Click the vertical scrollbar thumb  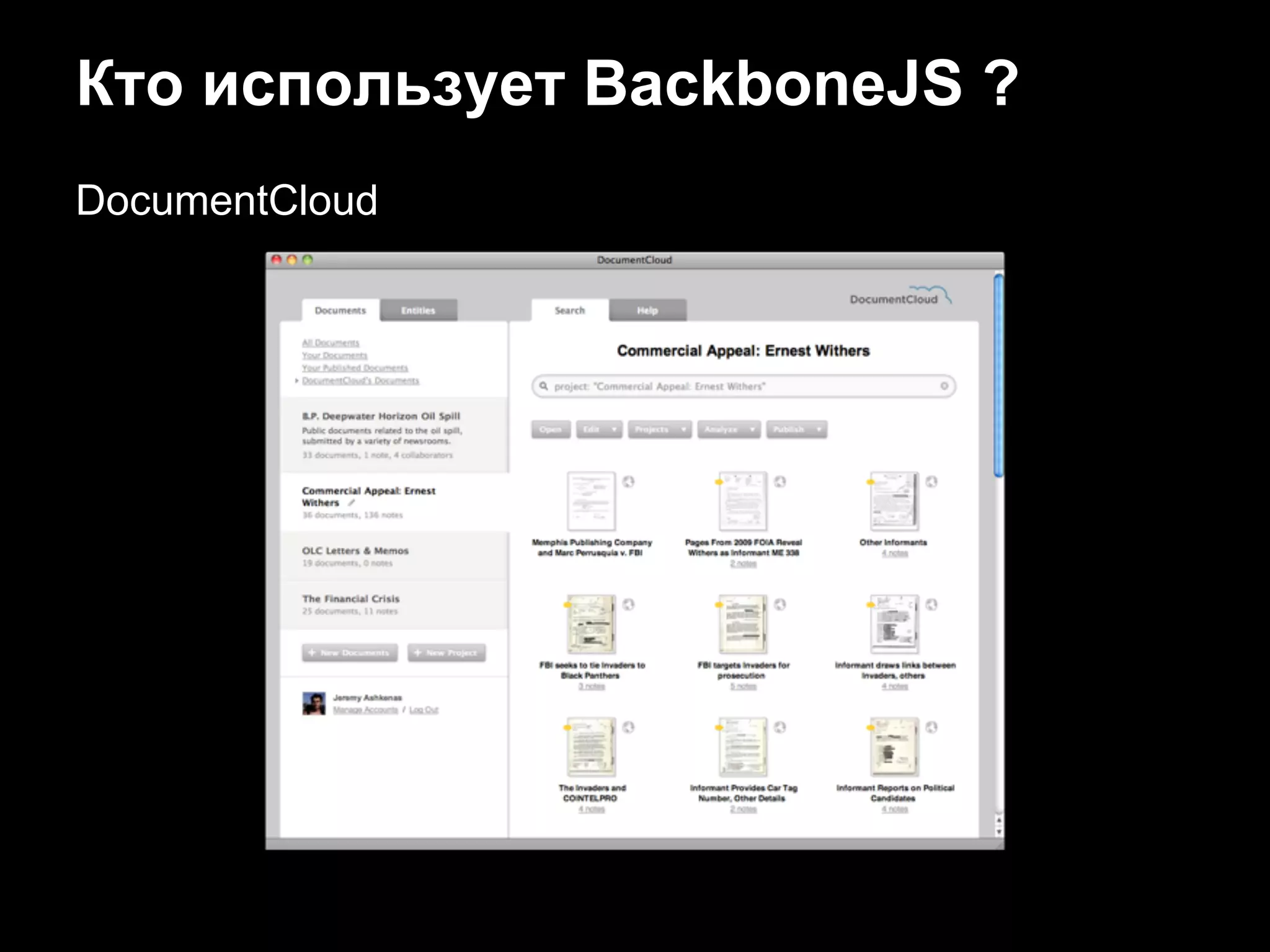coord(998,376)
